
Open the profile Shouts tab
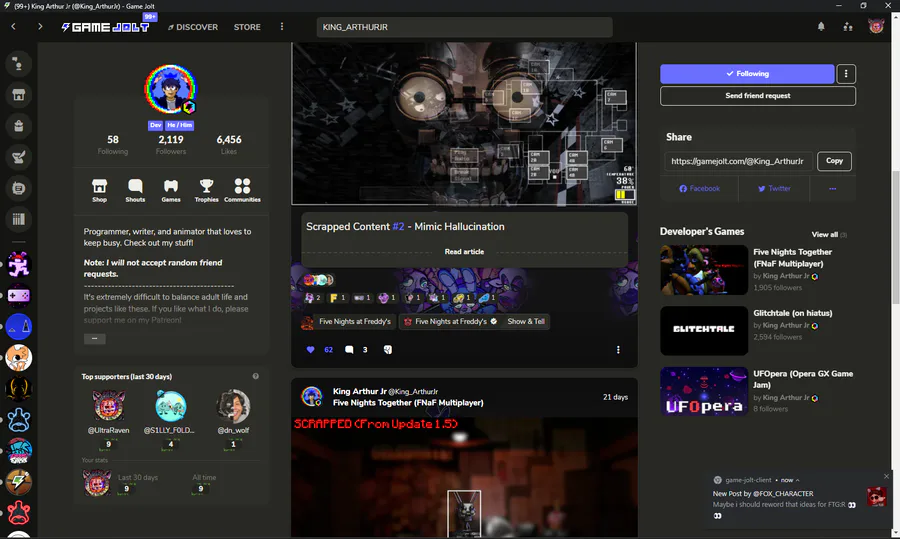[135, 190]
